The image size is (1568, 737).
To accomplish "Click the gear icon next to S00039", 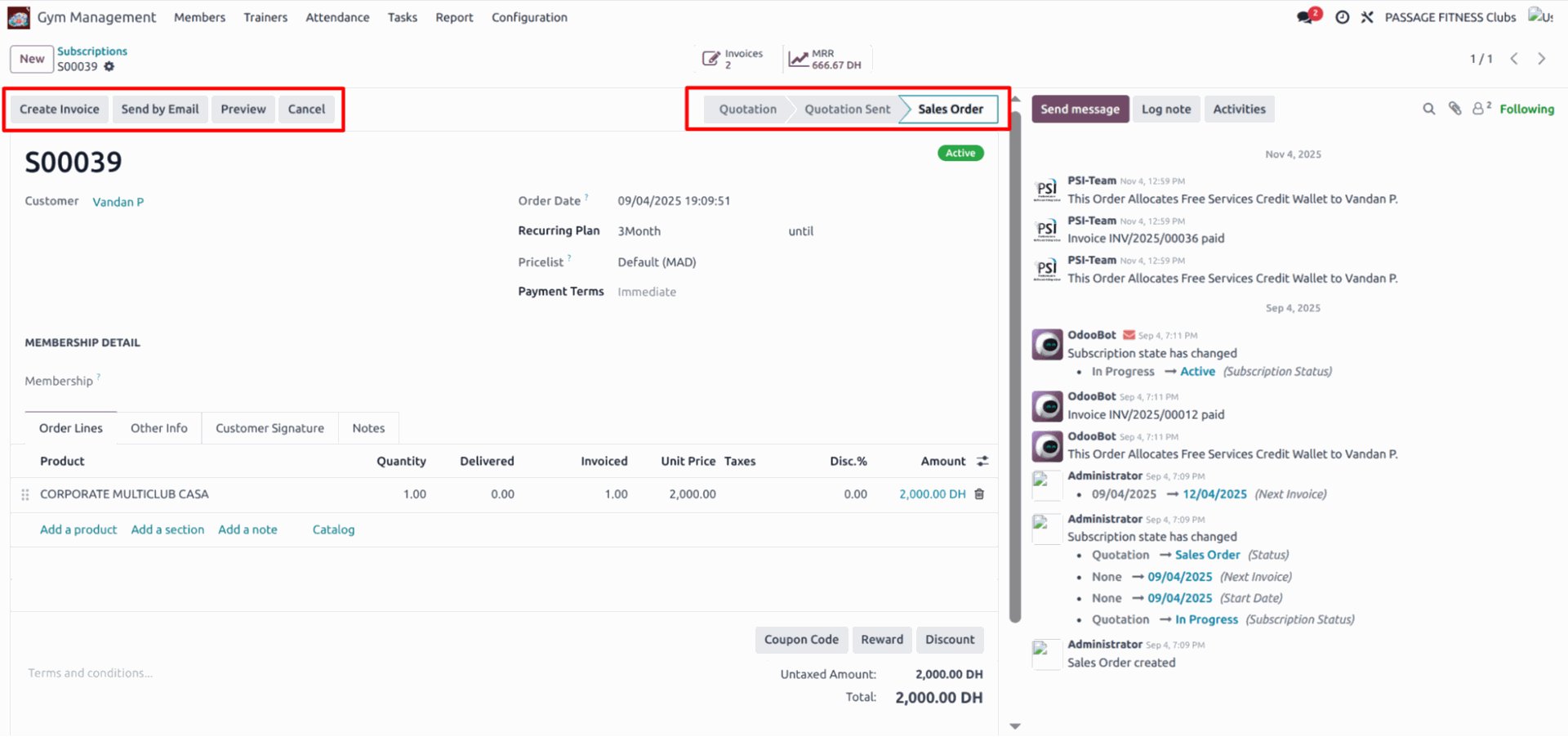I will 109,67.
